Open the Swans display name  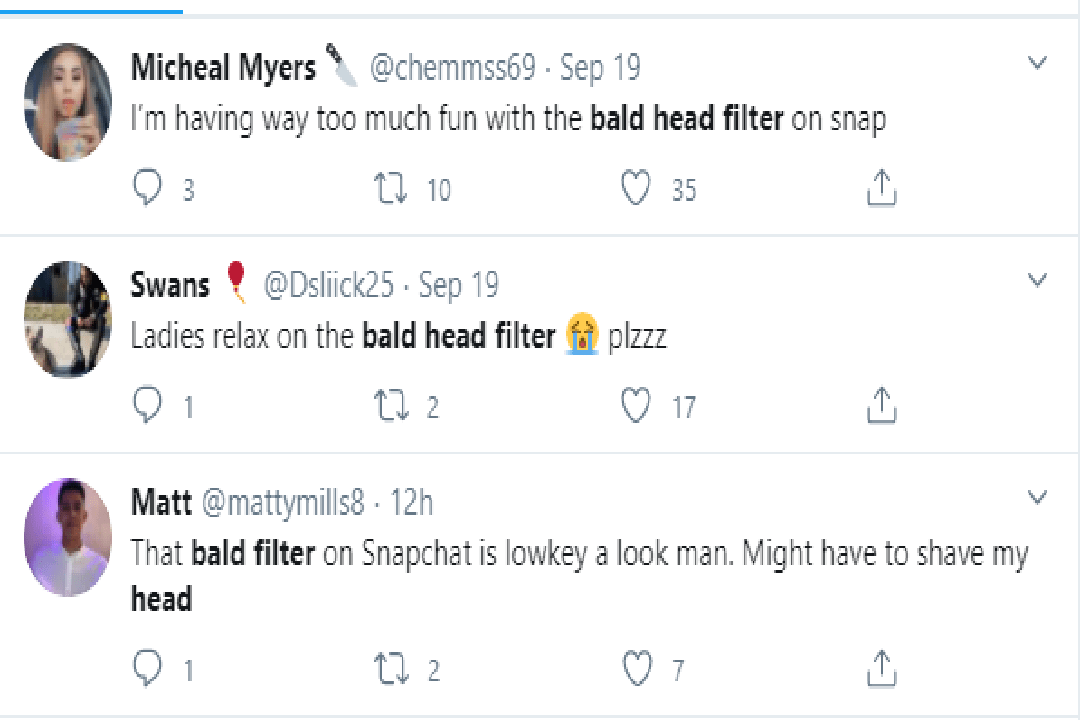[170, 285]
